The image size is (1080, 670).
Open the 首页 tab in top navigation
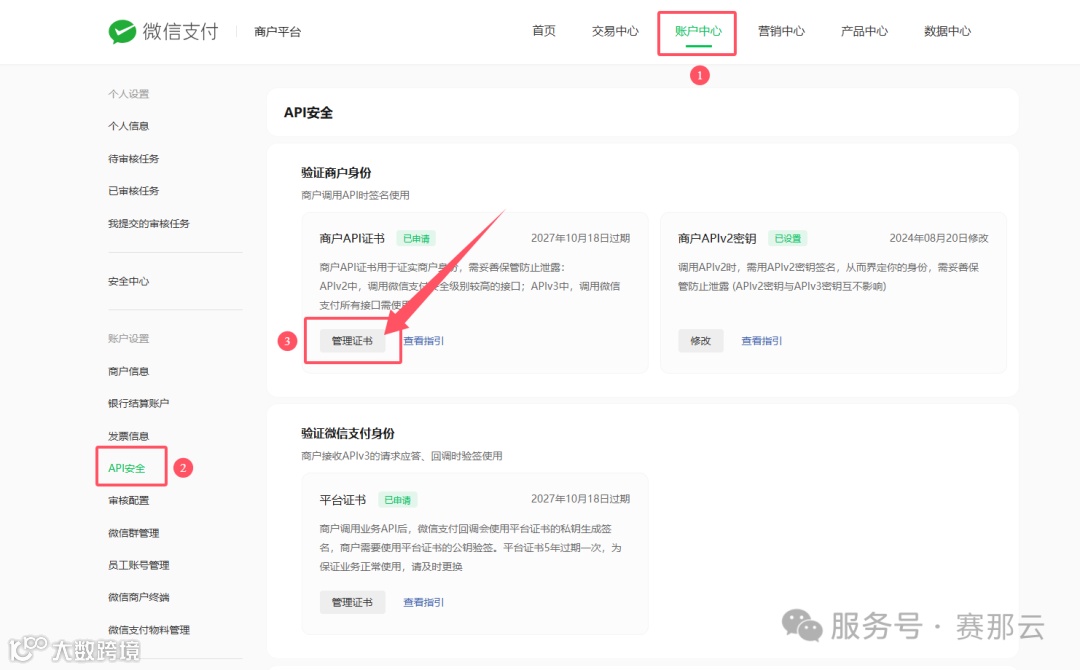tap(543, 31)
